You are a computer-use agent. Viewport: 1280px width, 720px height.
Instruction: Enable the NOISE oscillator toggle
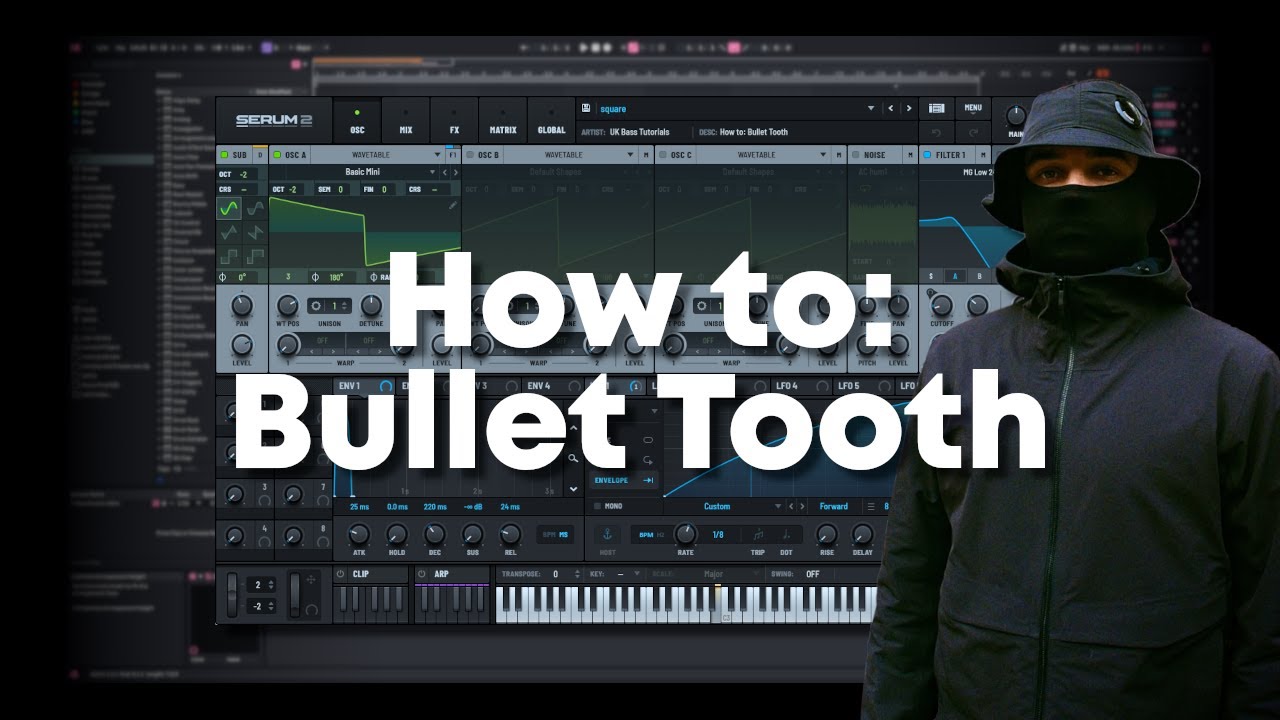[855, 155]
